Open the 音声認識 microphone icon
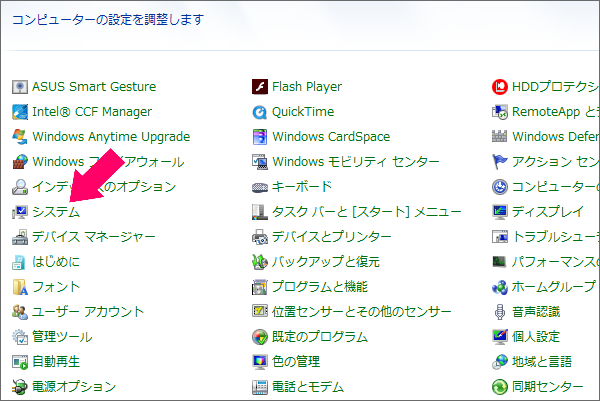The image size is (600, 401). [500, 312]
